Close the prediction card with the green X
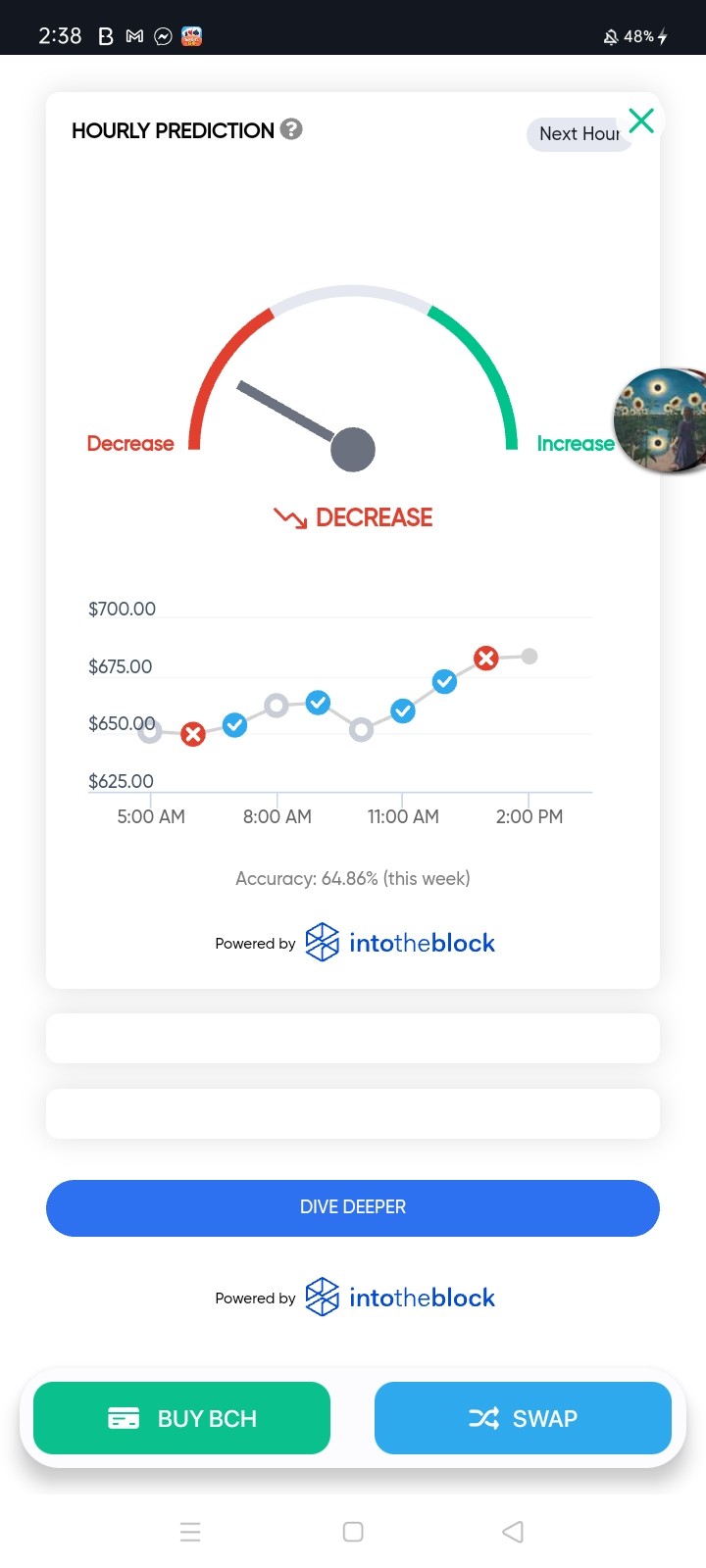 [641, 121]
